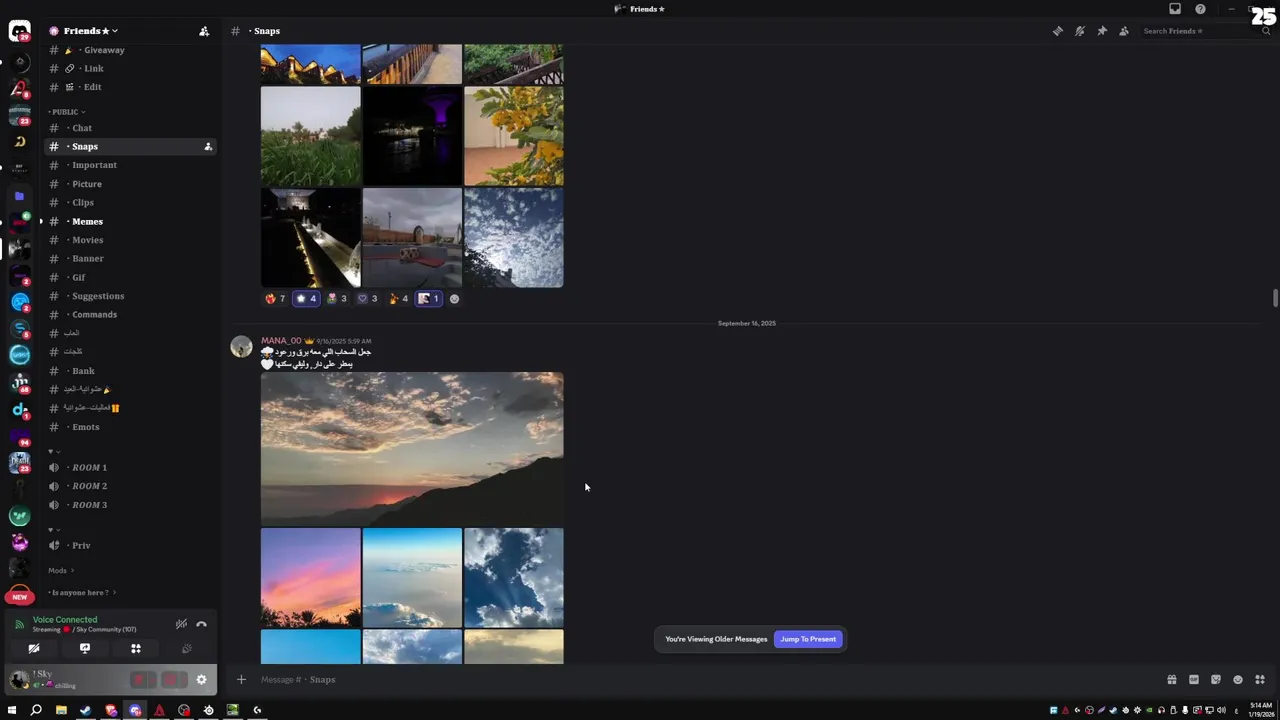
Task: Expand the 'Is anyone here ?' category
Action: 82,592
